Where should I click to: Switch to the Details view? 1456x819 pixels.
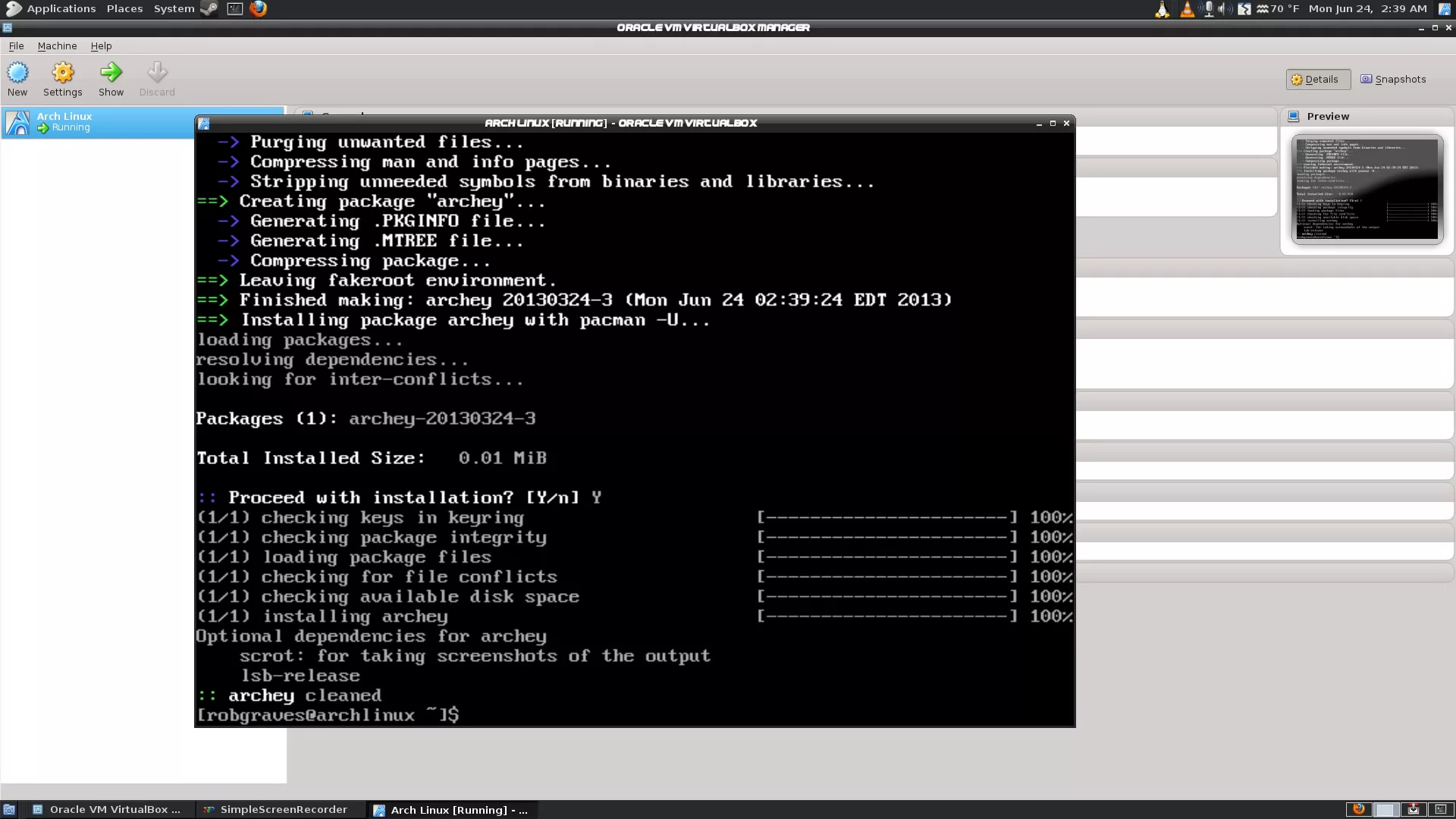point(1318,80)
